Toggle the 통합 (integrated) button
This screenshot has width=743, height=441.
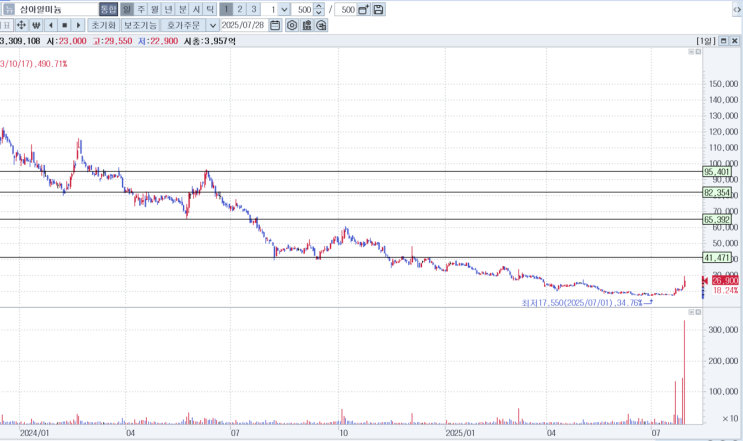(109, 9)
